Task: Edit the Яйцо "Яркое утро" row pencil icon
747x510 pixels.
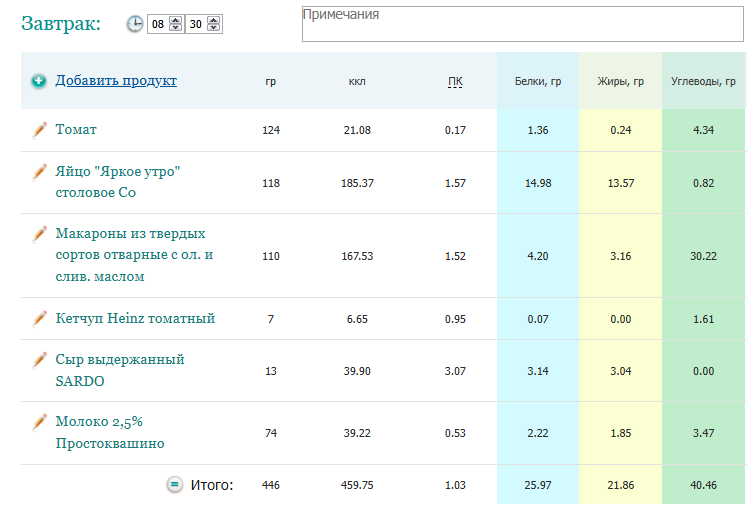Action: (x=39, y=171)
